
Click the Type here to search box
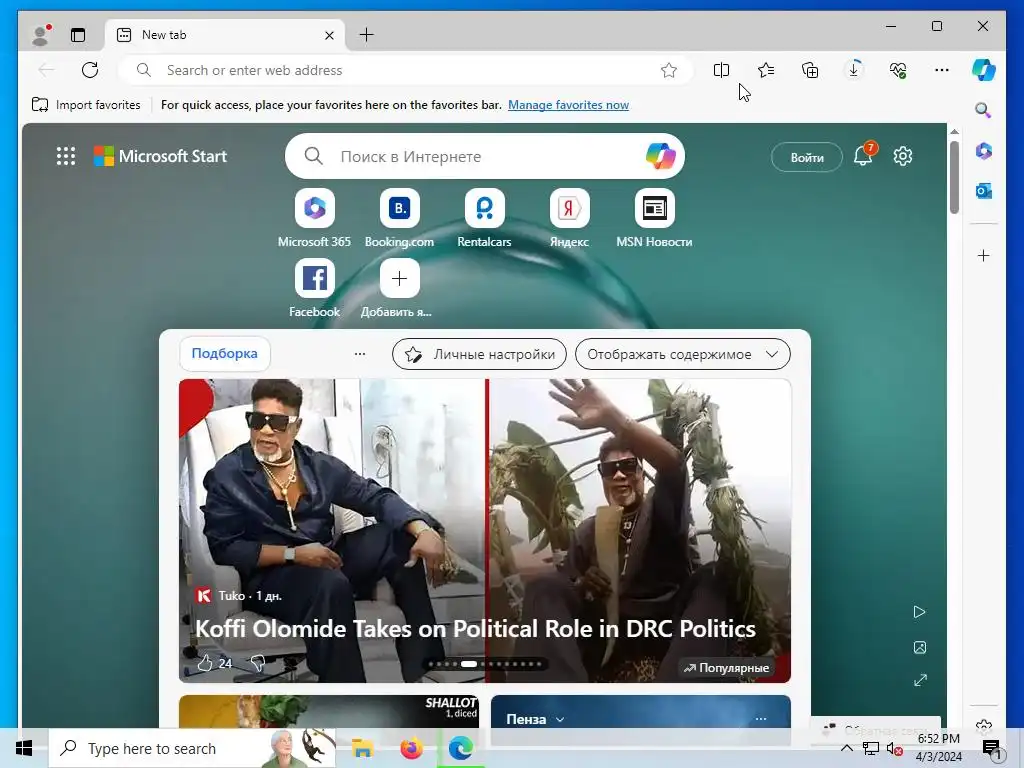point(193,748)
